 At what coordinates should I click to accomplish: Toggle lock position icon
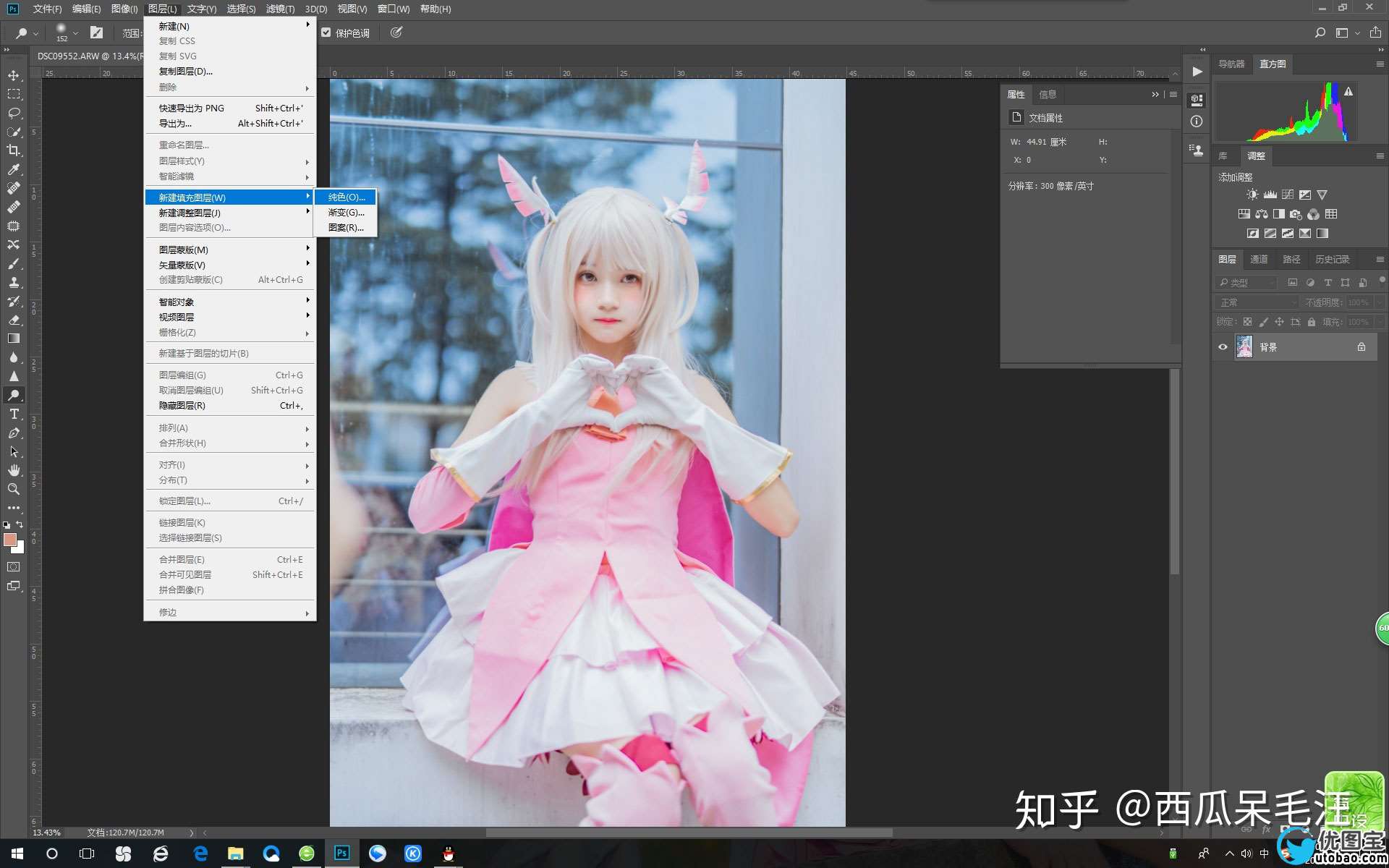pyautogui.click(x=1279, y=322)
